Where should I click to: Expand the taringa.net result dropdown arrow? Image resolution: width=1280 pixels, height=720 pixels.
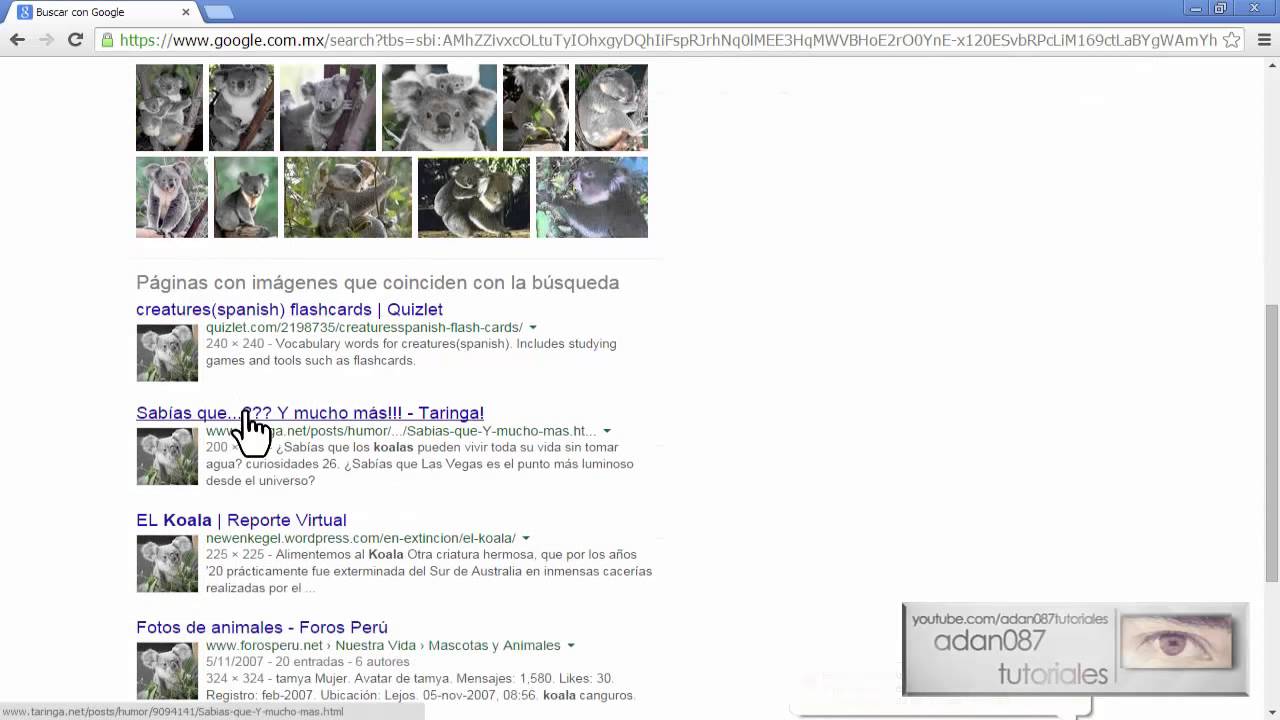pos(606,432)
